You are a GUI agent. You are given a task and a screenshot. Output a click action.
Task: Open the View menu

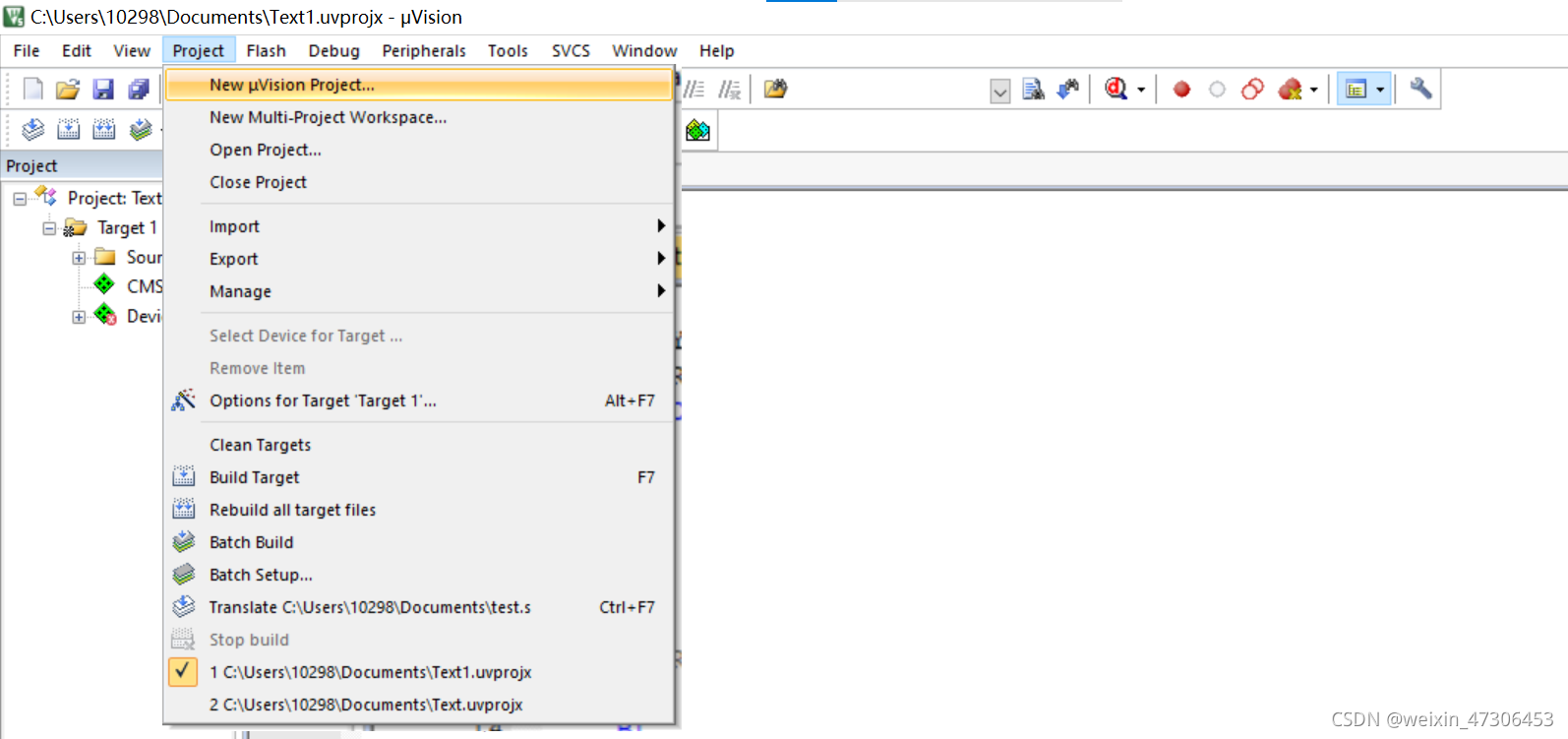coord(132,50)
